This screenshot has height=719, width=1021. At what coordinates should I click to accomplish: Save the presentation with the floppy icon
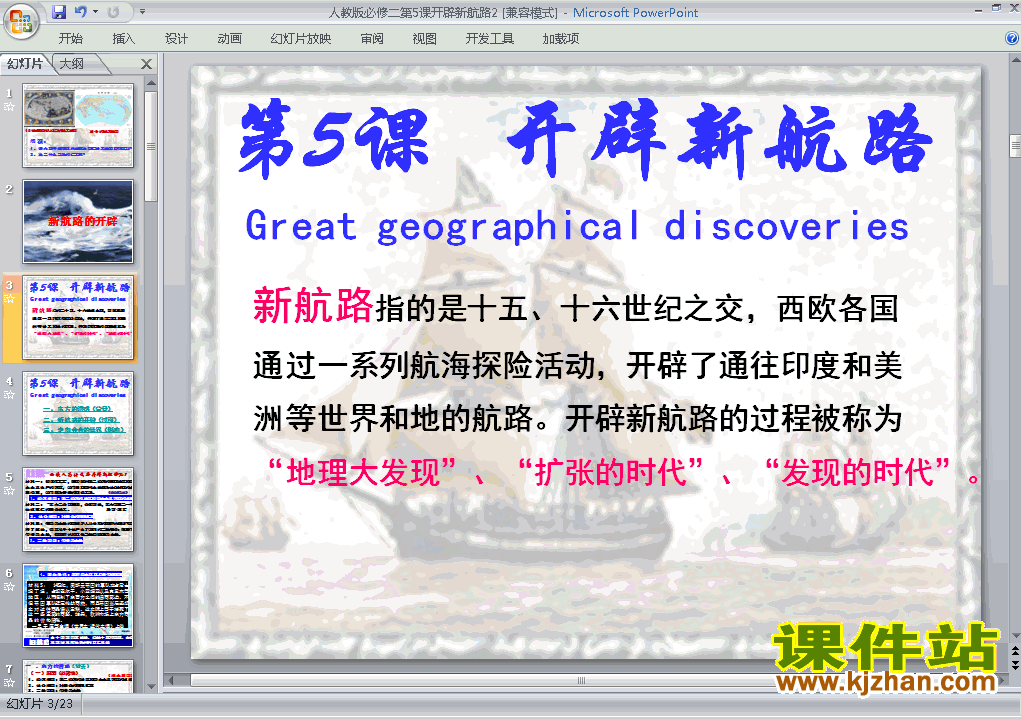(x=59, y=12)
